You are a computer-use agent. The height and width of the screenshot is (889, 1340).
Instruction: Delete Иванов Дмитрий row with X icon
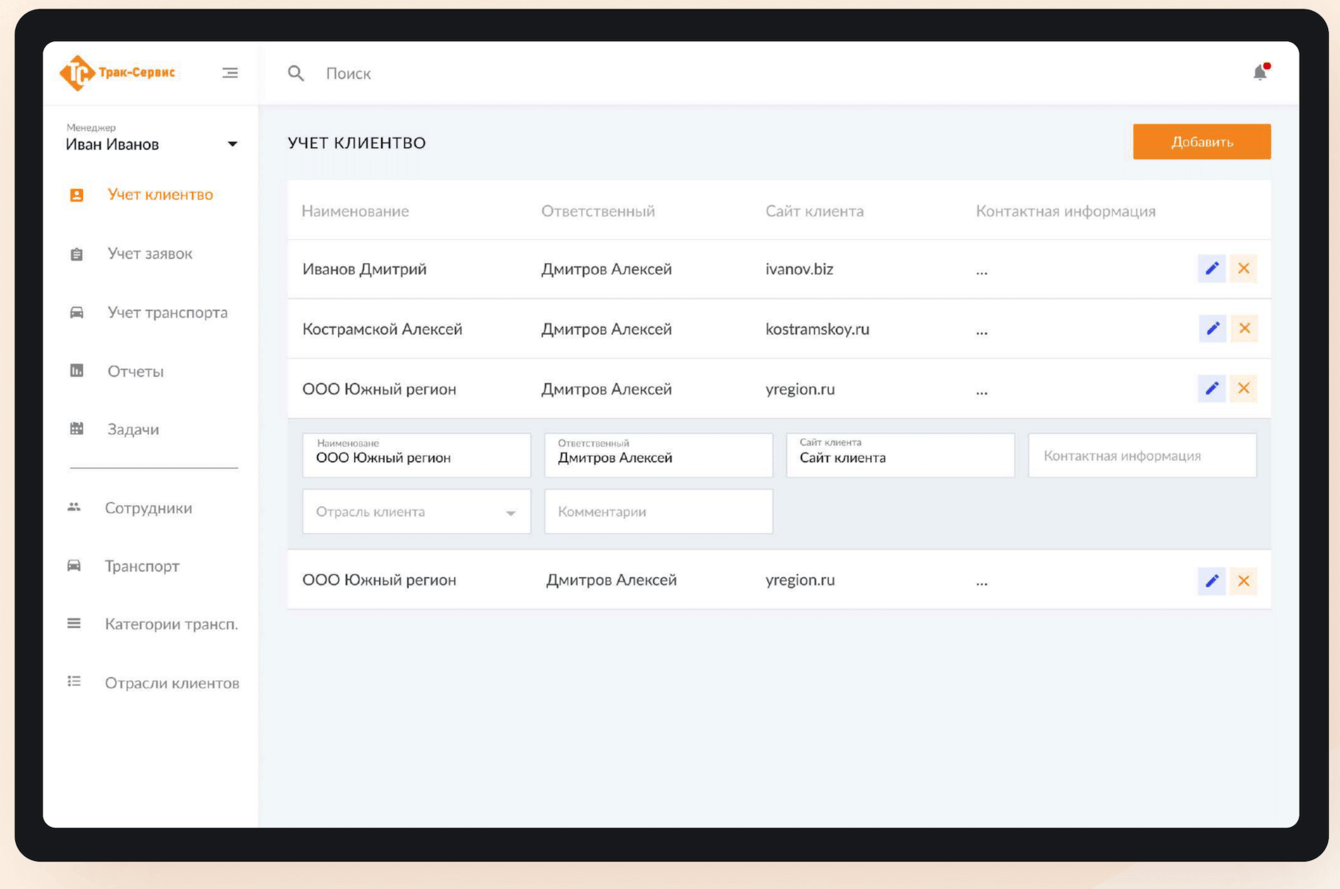point(1244,268)
